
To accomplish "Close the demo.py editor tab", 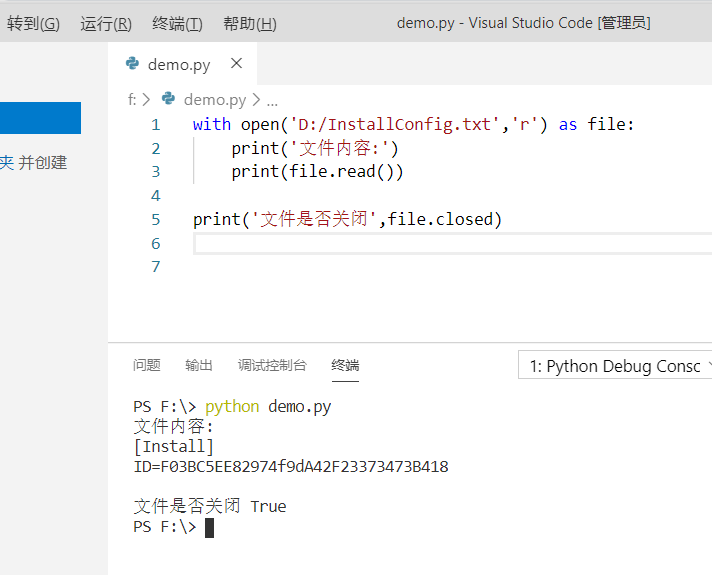I will (x=236, y=63).
